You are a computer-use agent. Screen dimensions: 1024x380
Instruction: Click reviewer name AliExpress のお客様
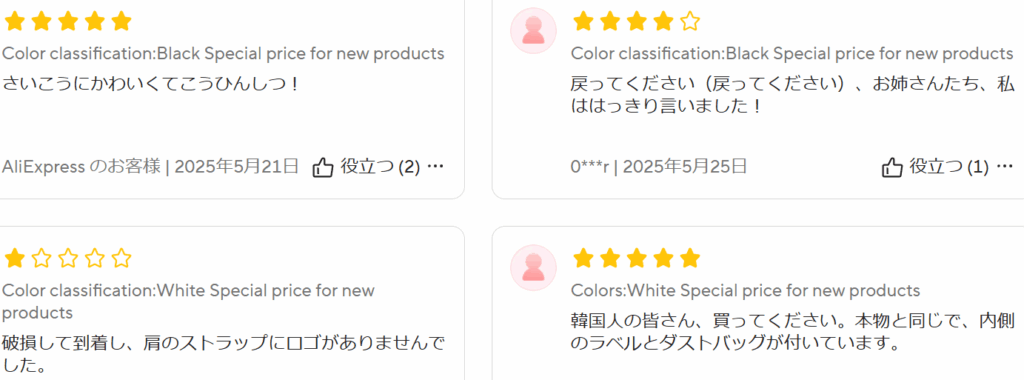81,166
